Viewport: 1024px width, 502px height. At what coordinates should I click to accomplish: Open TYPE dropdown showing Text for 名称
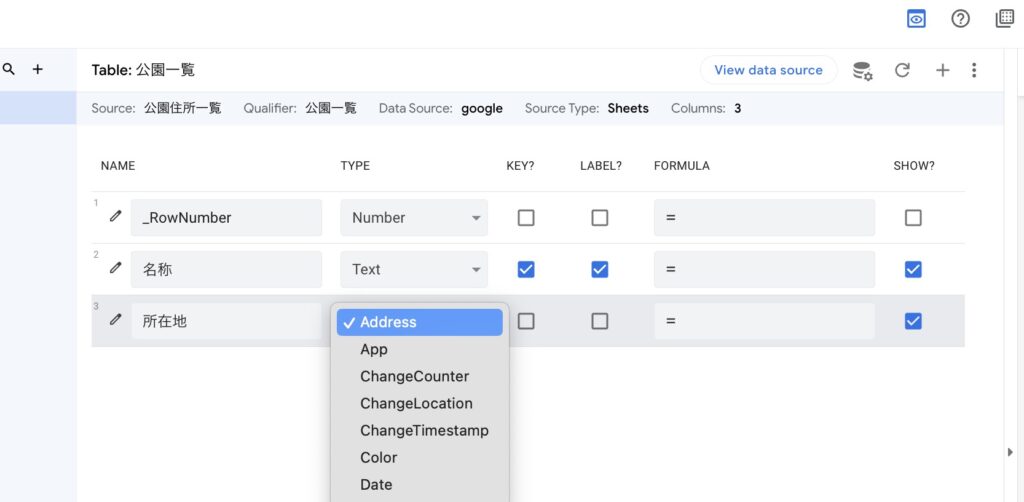(x=414, y=269)
